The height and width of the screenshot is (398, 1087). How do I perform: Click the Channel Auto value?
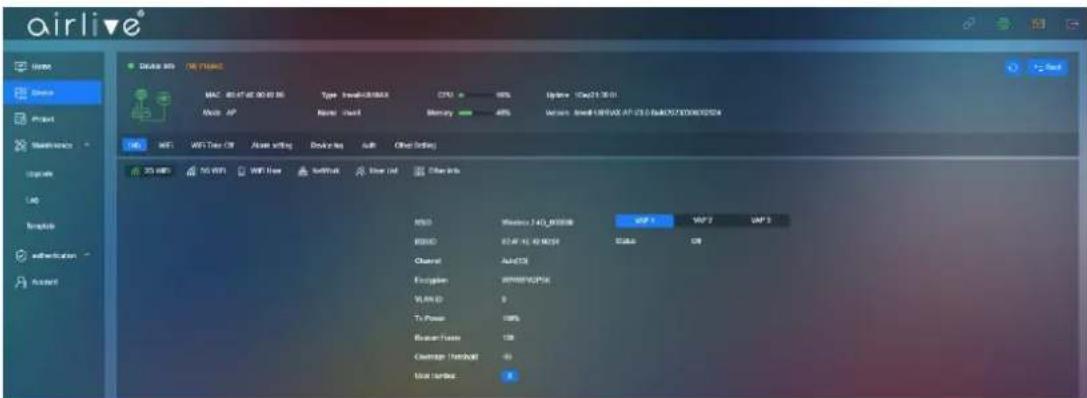pos(515,261)
